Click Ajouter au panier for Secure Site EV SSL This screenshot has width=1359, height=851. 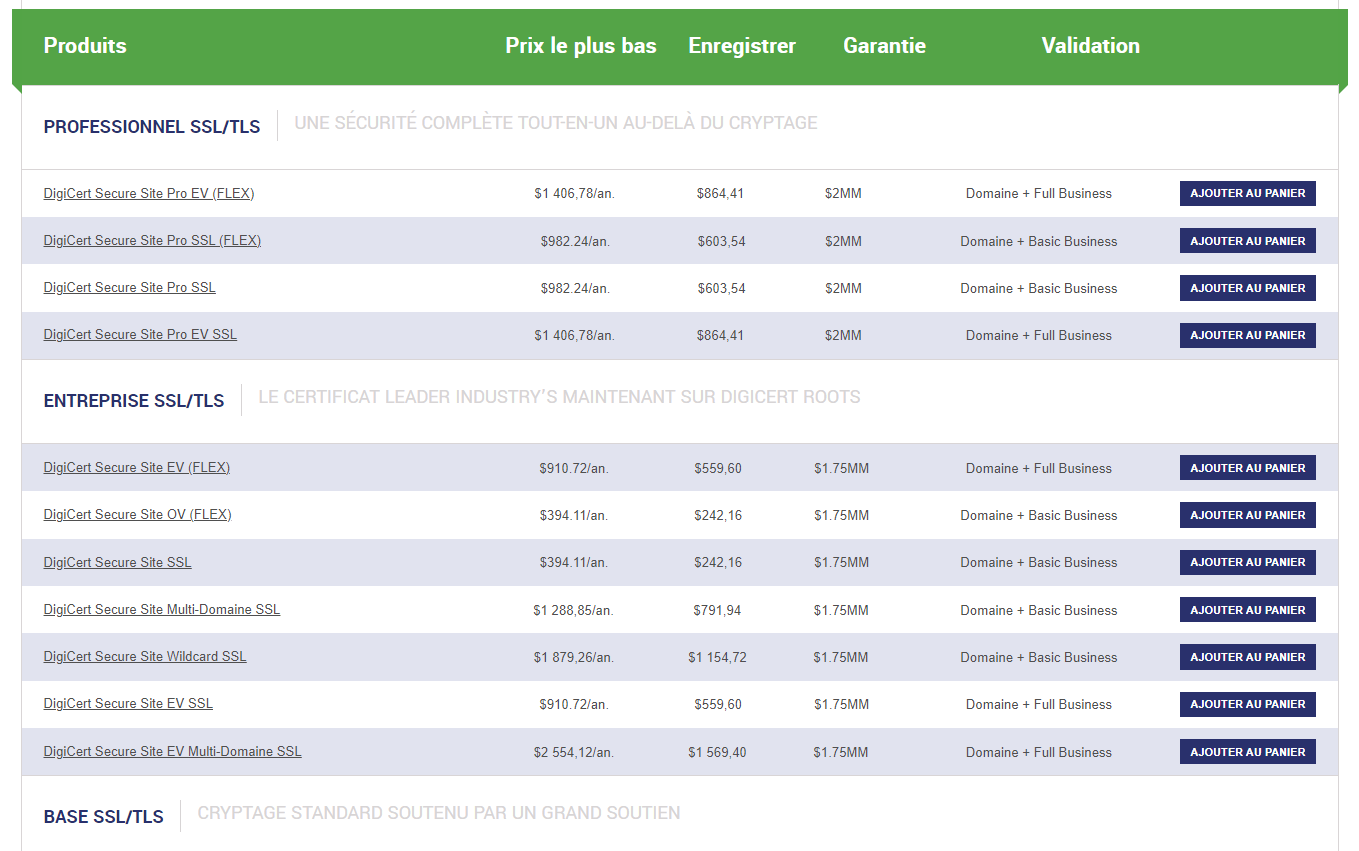(x=1248, y=704)
